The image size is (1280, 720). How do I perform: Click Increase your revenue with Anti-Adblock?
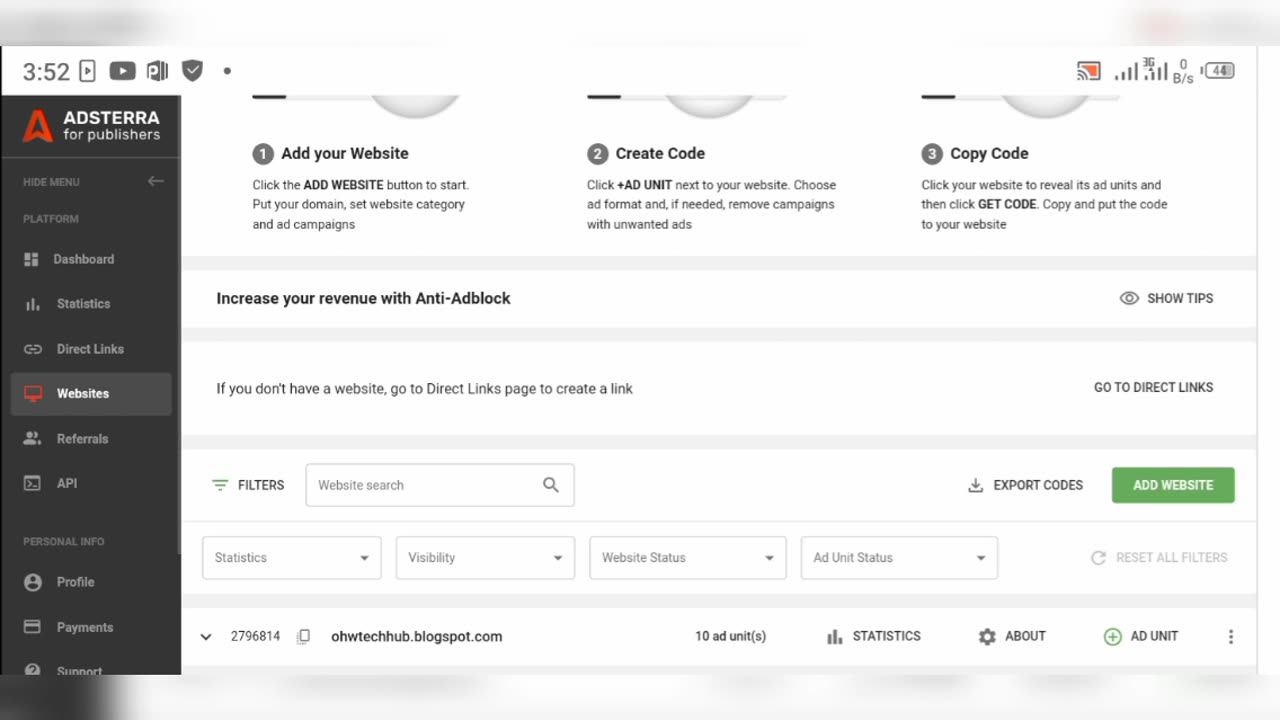(364, 298)
